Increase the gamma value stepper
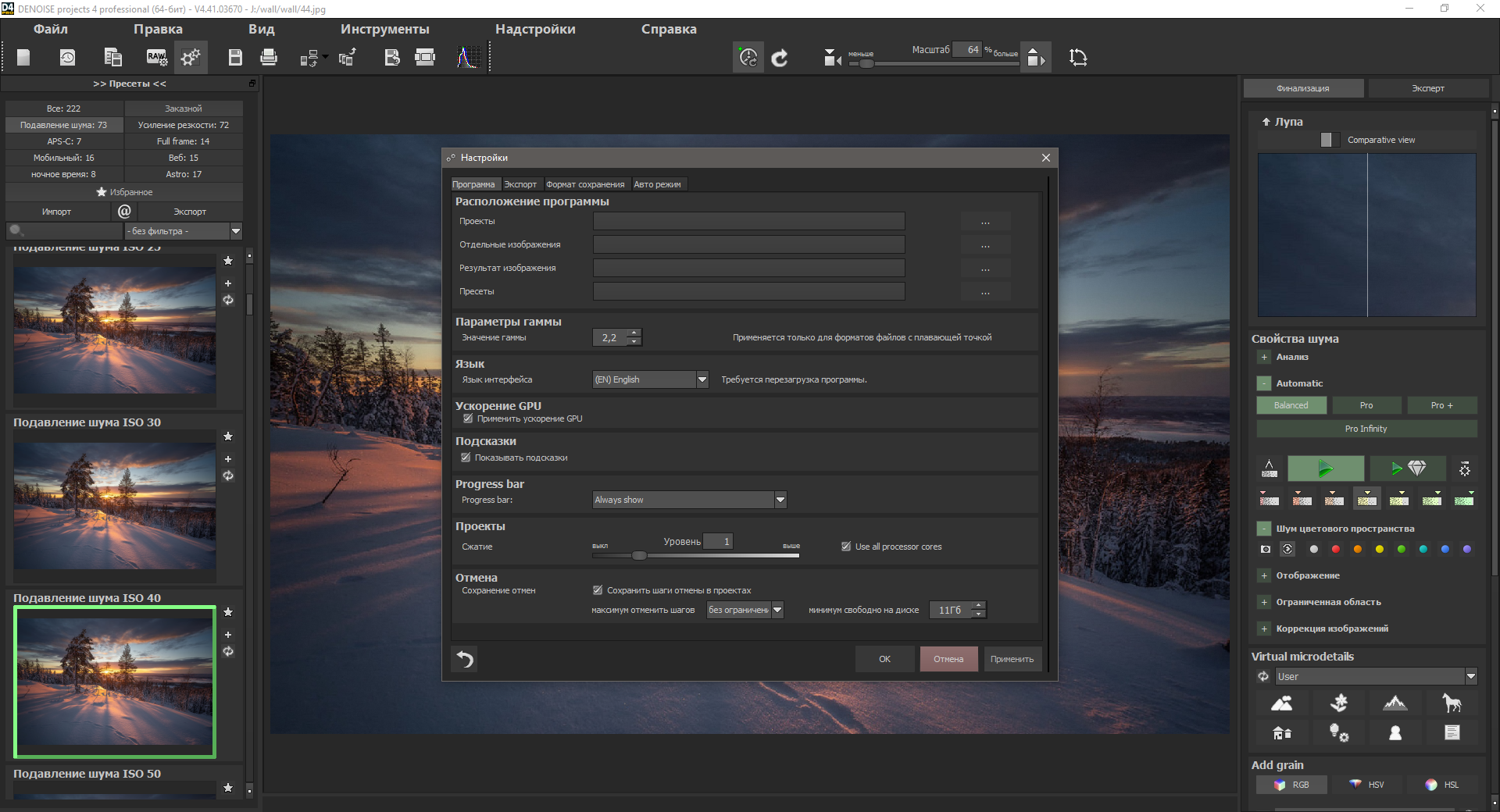 coord(634,333)
